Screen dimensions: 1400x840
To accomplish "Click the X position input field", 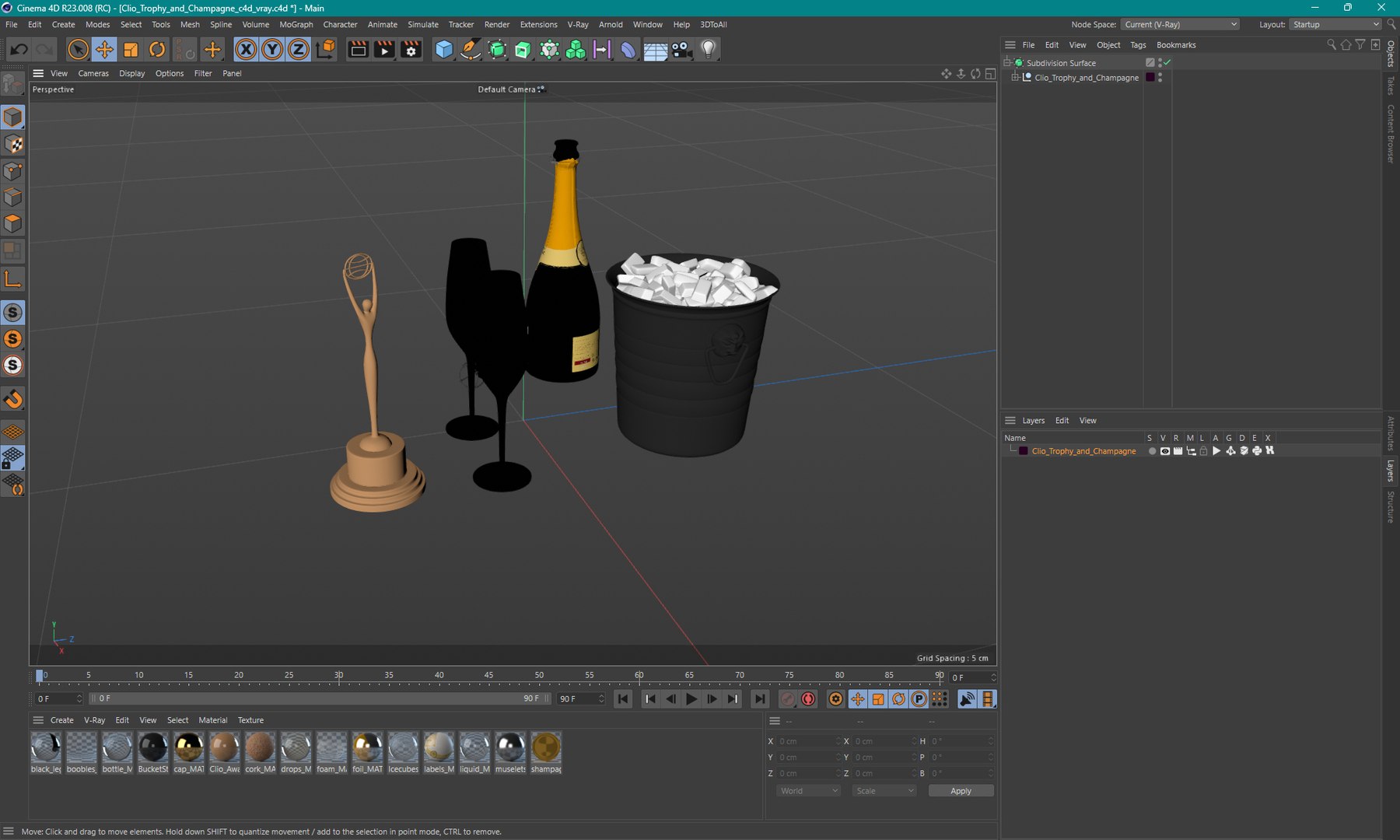I will point(810,741).
